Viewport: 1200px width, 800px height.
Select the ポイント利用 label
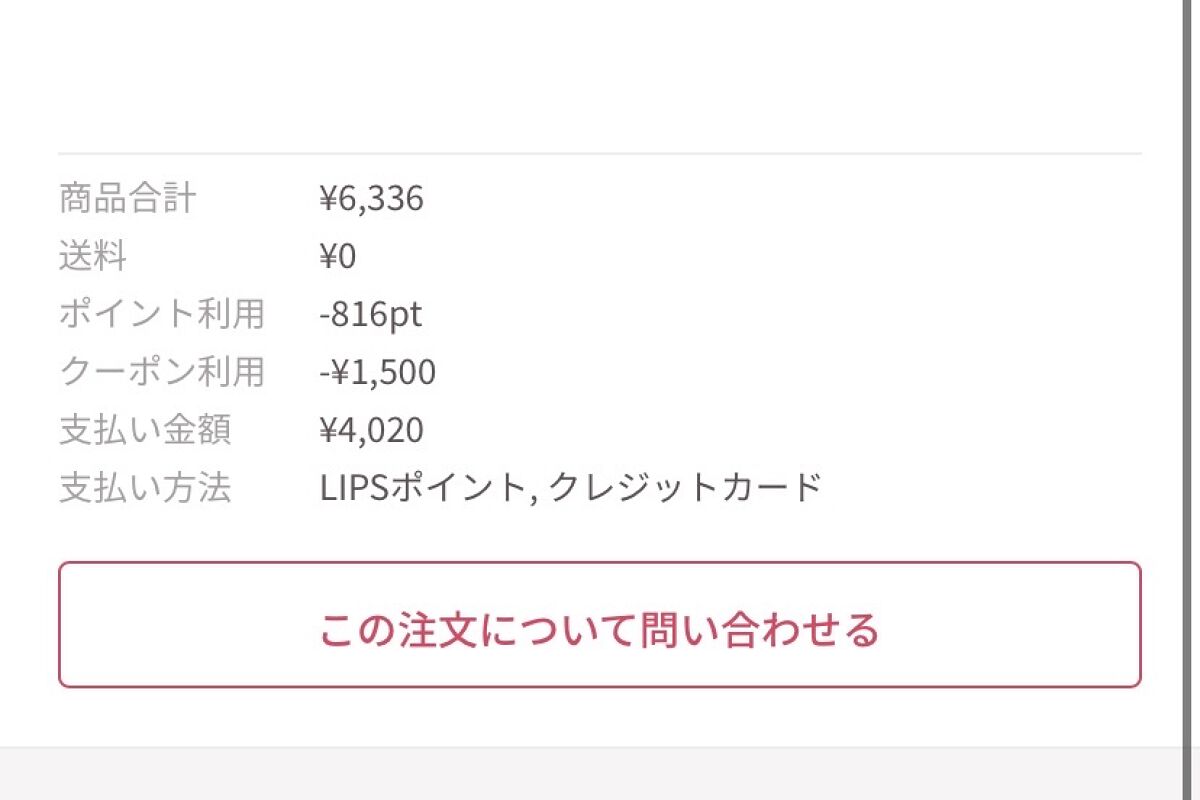point(161,314)
